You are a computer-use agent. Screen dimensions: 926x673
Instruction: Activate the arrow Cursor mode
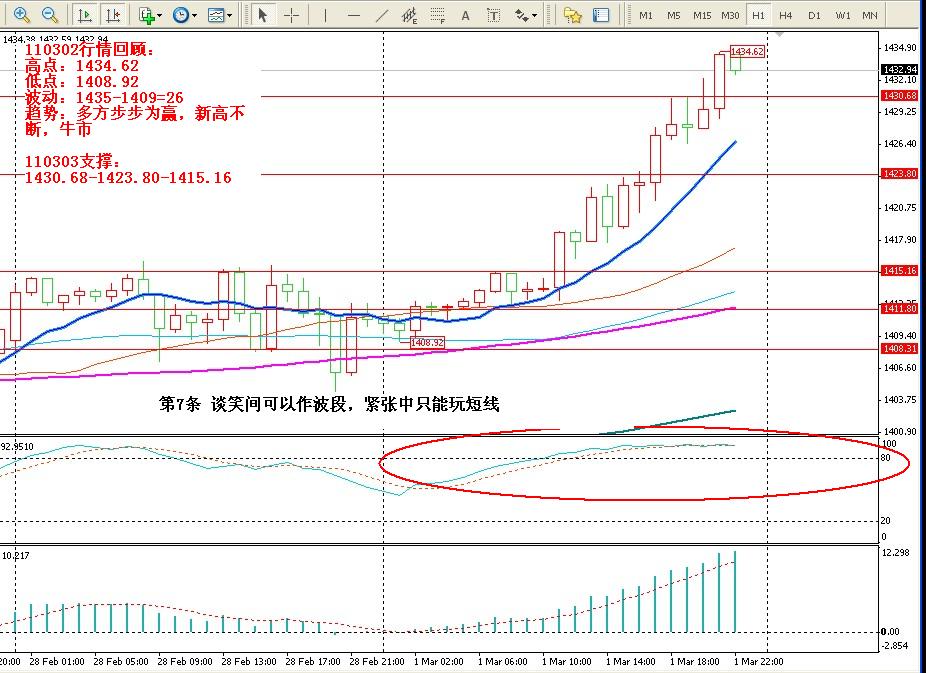[x=262, y=15]
